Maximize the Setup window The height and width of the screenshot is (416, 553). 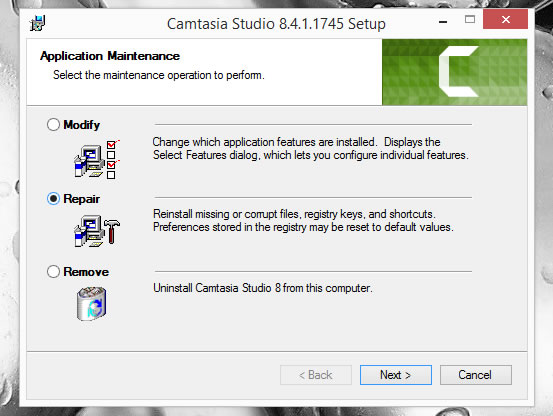[470, 20]
